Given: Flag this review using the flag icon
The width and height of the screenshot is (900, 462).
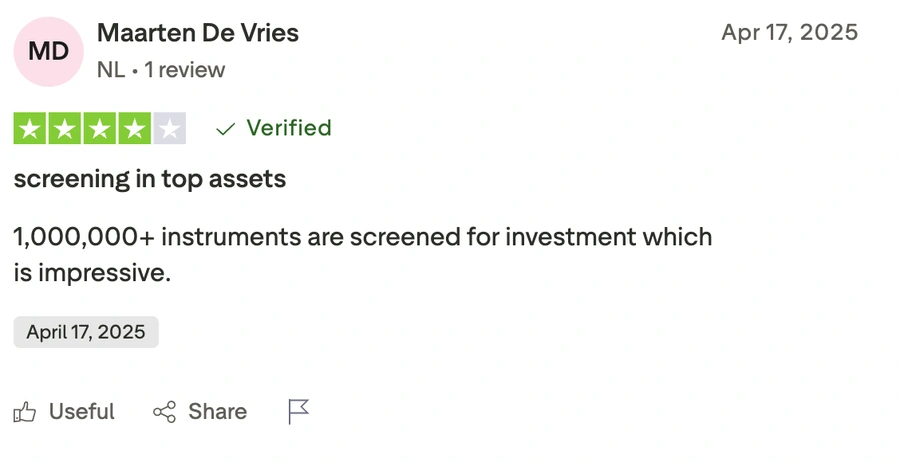Looking at the screenshot, I should click(299, 411).
